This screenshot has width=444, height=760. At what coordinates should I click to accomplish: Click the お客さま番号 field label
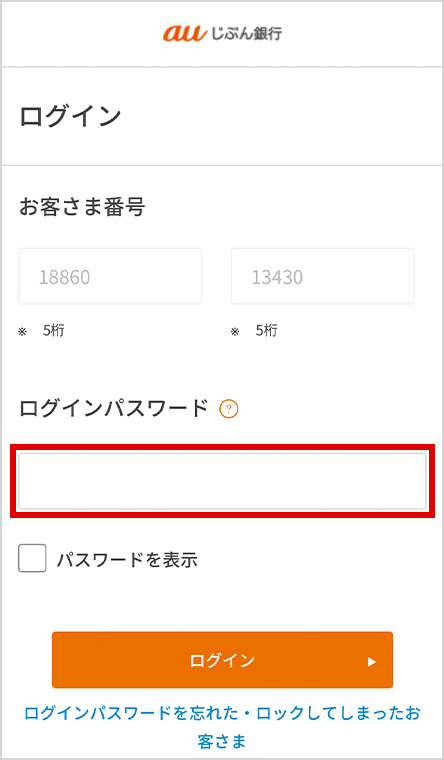(x=82, y=208)
